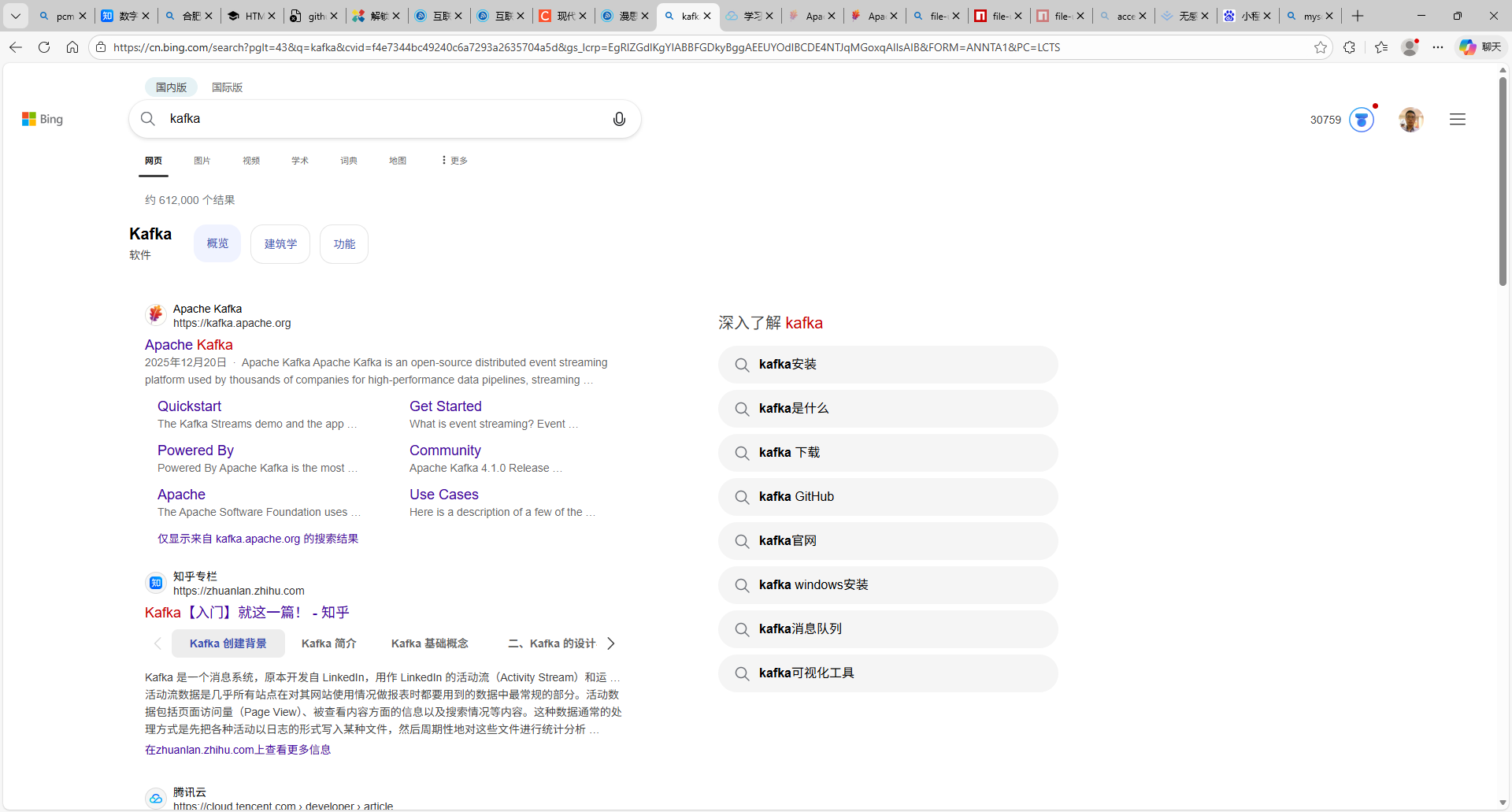
Task: Click the Zhihu result favicon
Action: [x=156, y=583]
